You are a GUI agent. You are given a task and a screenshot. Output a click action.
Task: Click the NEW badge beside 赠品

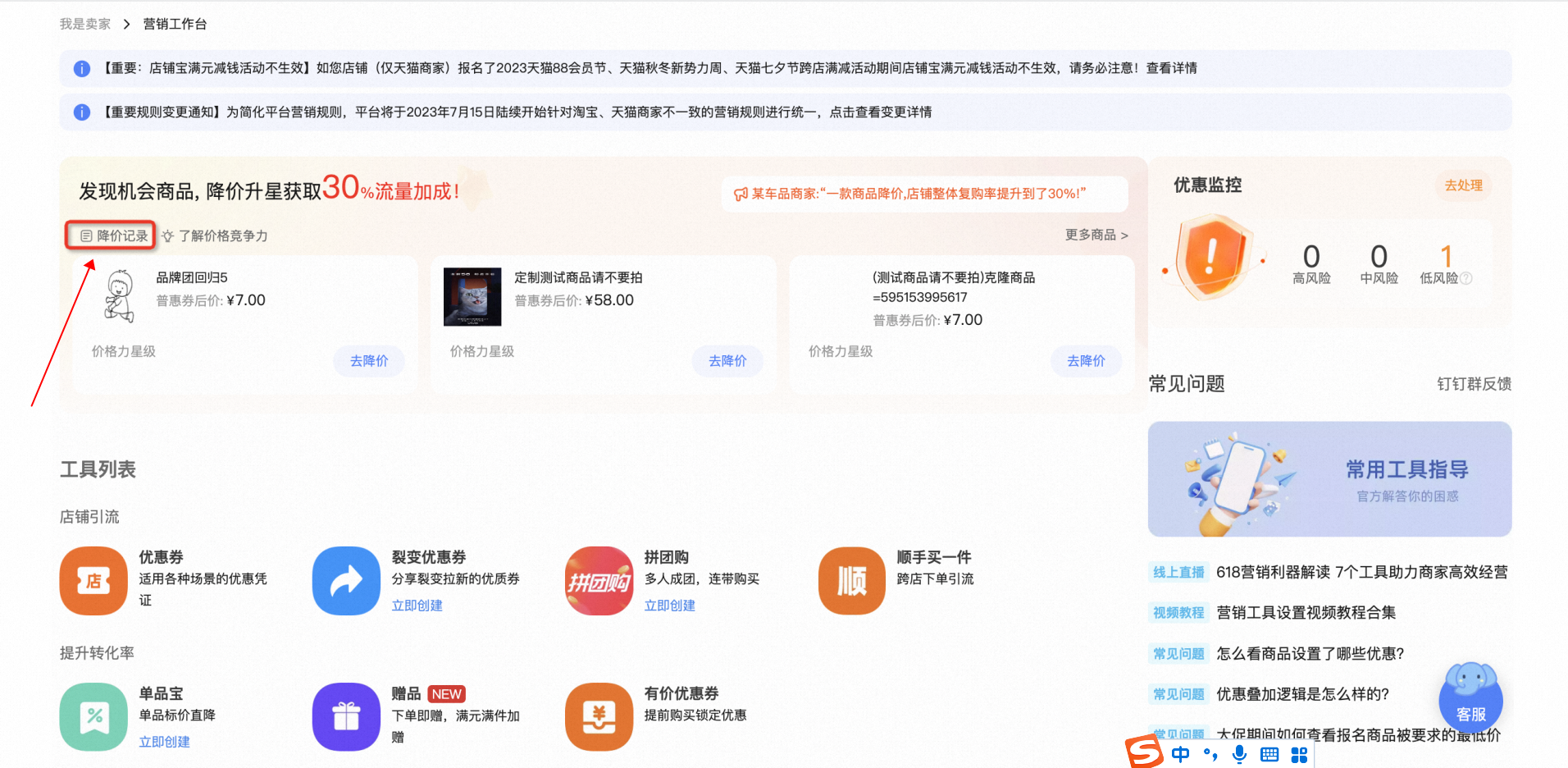(x=446, y=694)
